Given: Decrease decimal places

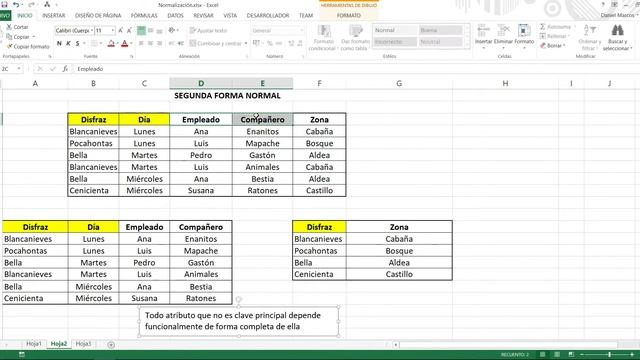Looking at the screenshot, I should tap(300, 43).
